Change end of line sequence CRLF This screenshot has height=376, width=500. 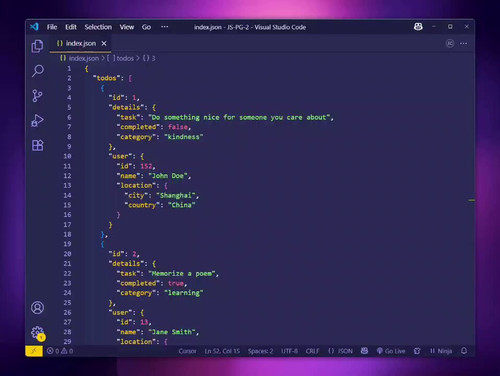pos(312,351)
